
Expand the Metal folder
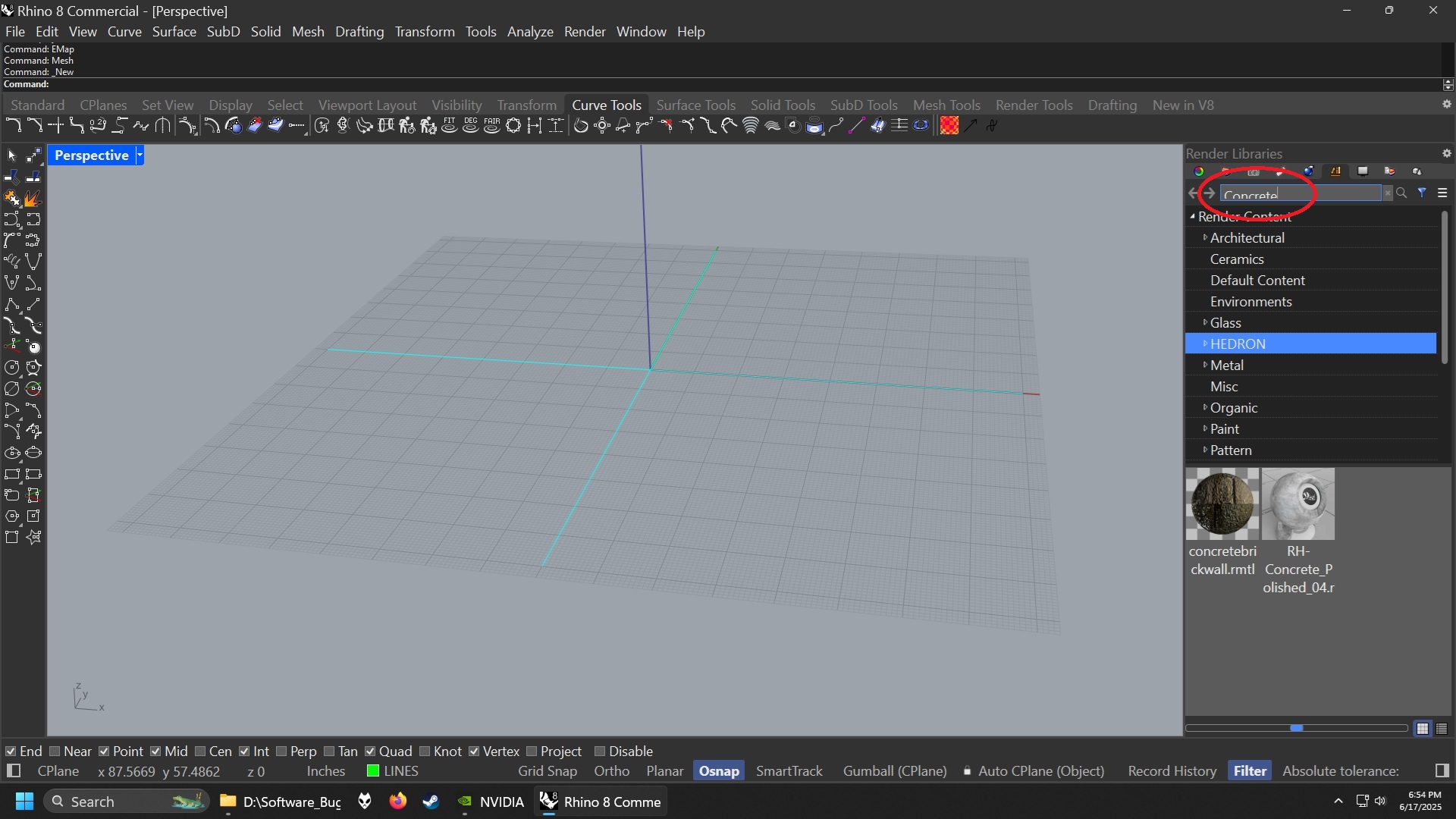point(1205,365)
